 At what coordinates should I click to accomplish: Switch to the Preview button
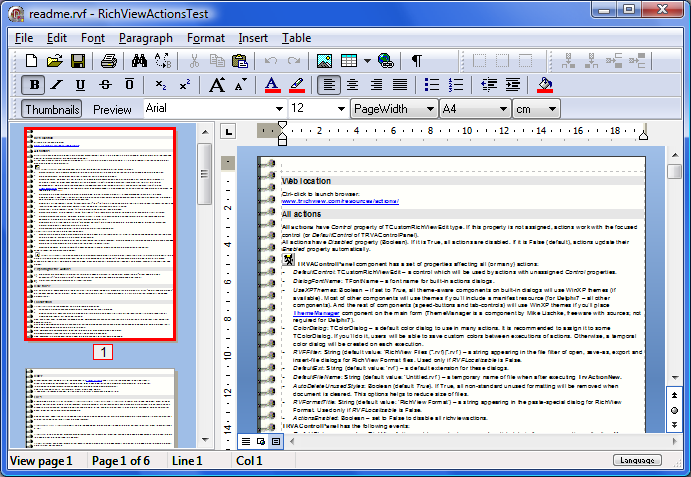tap(112, 109)
